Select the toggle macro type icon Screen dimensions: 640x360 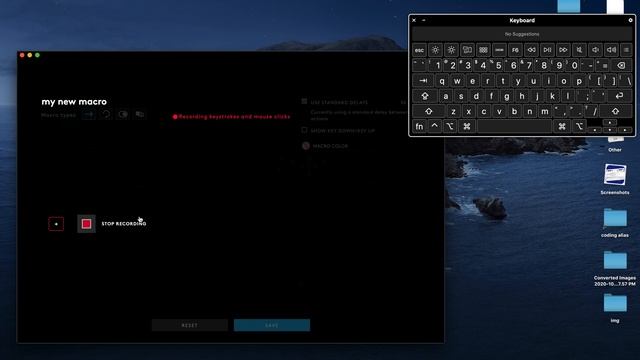click(x=123, y=115)
